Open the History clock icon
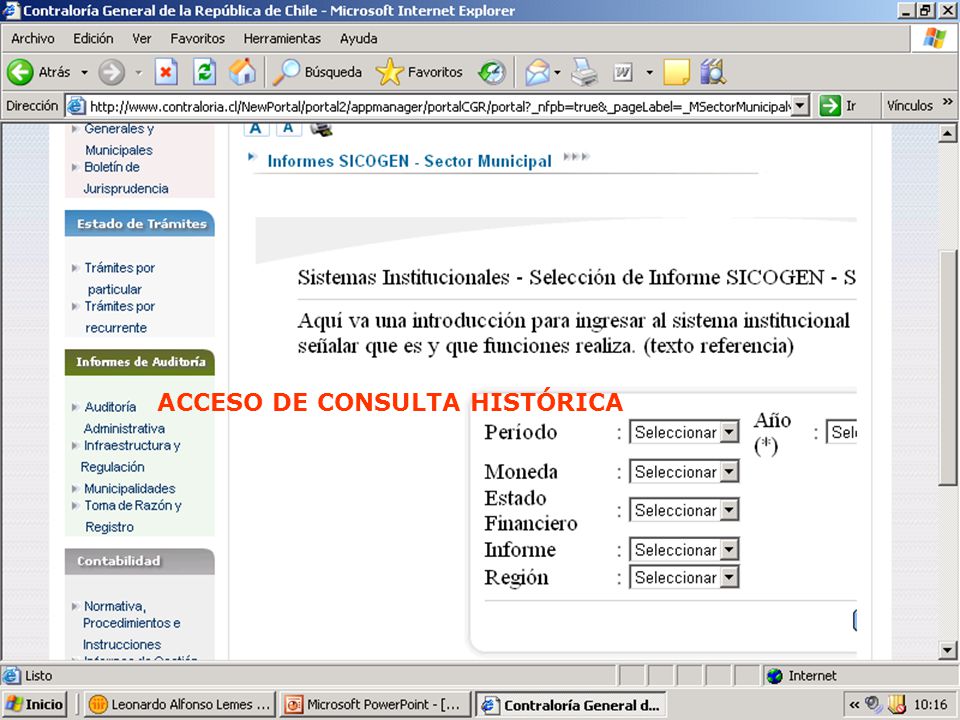This screenshot has width=960, height=720. [x=492, y=72]
